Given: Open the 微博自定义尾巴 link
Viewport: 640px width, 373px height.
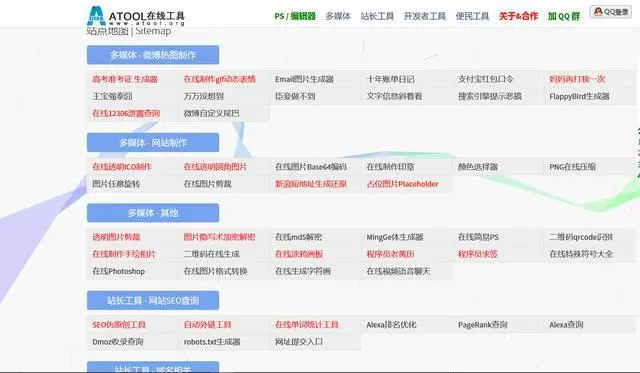Looking at the screenshot, I should 211,113.
